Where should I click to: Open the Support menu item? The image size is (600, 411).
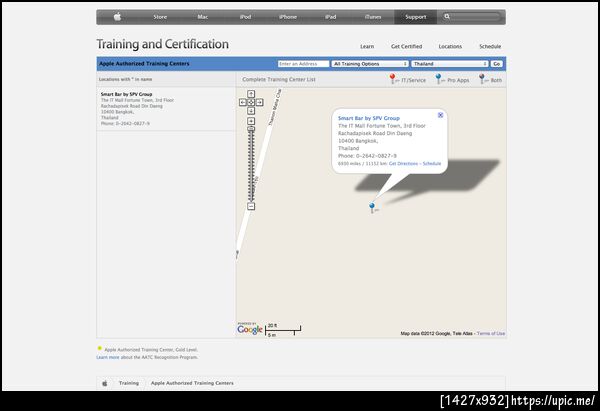click(x=416, y=17)
